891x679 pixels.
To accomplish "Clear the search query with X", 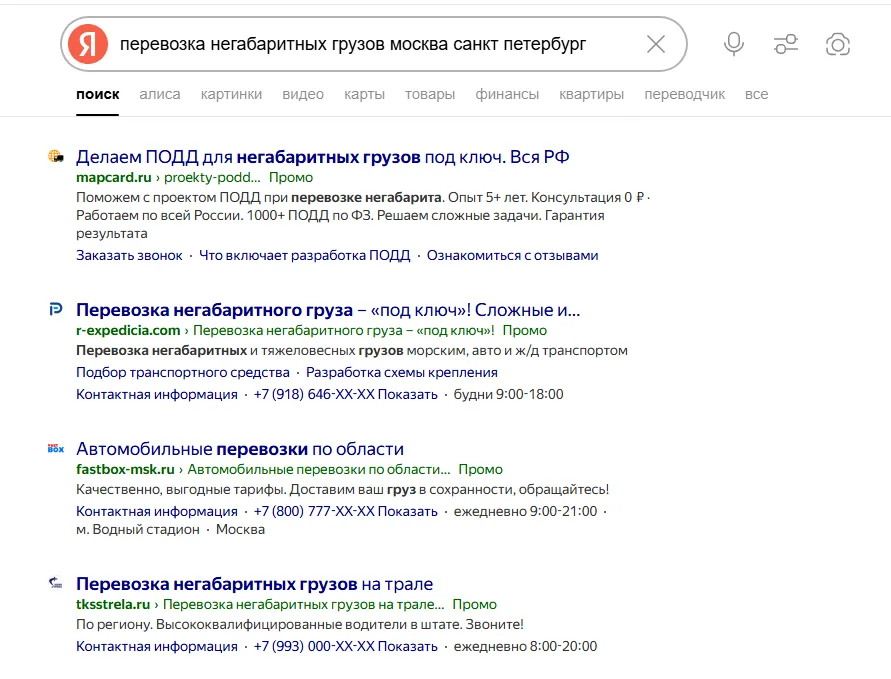I will pos(656,44).
